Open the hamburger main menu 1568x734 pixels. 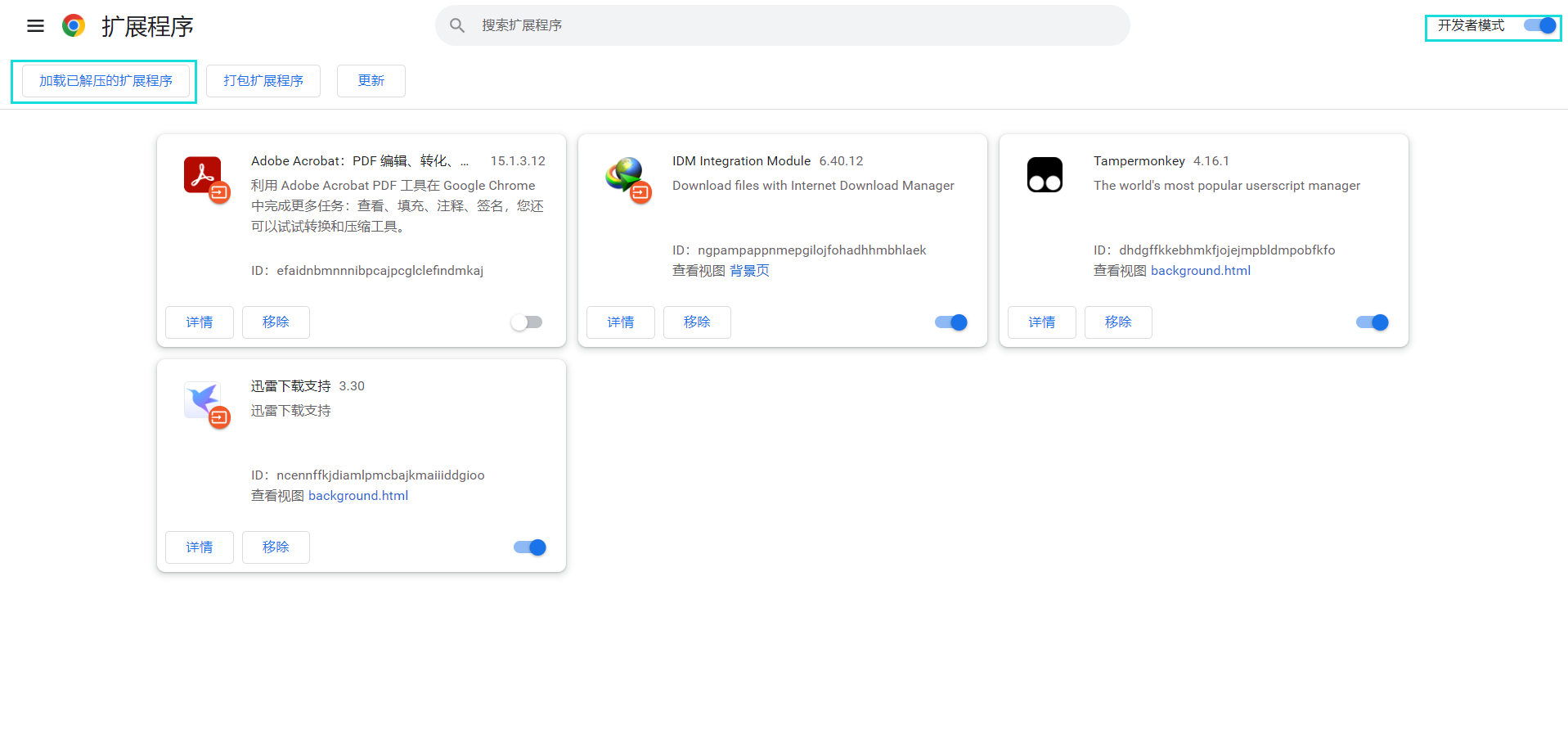35,26
